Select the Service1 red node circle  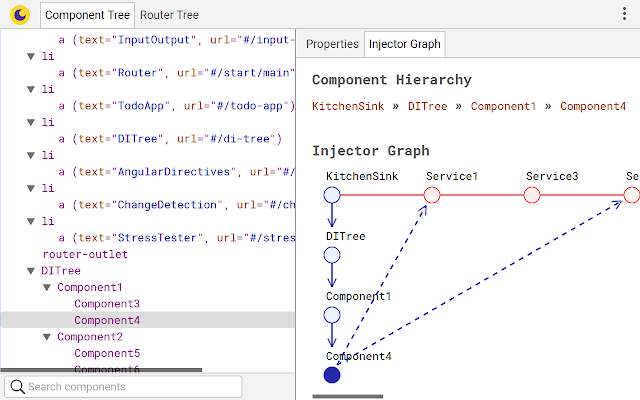click(x=432, y=195)
